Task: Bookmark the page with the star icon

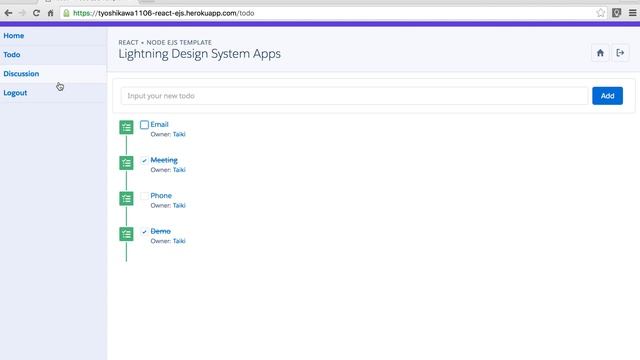Action: [600, 13]
